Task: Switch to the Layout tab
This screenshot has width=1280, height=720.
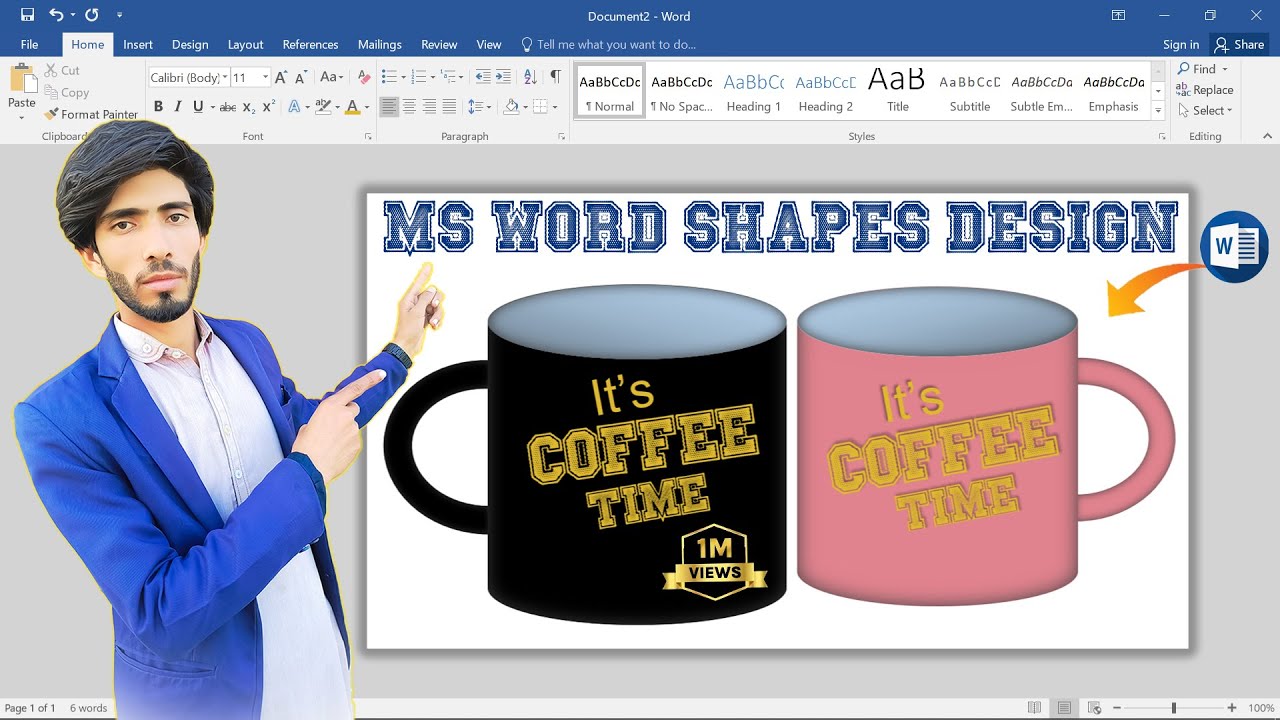Action: [245, 44]
